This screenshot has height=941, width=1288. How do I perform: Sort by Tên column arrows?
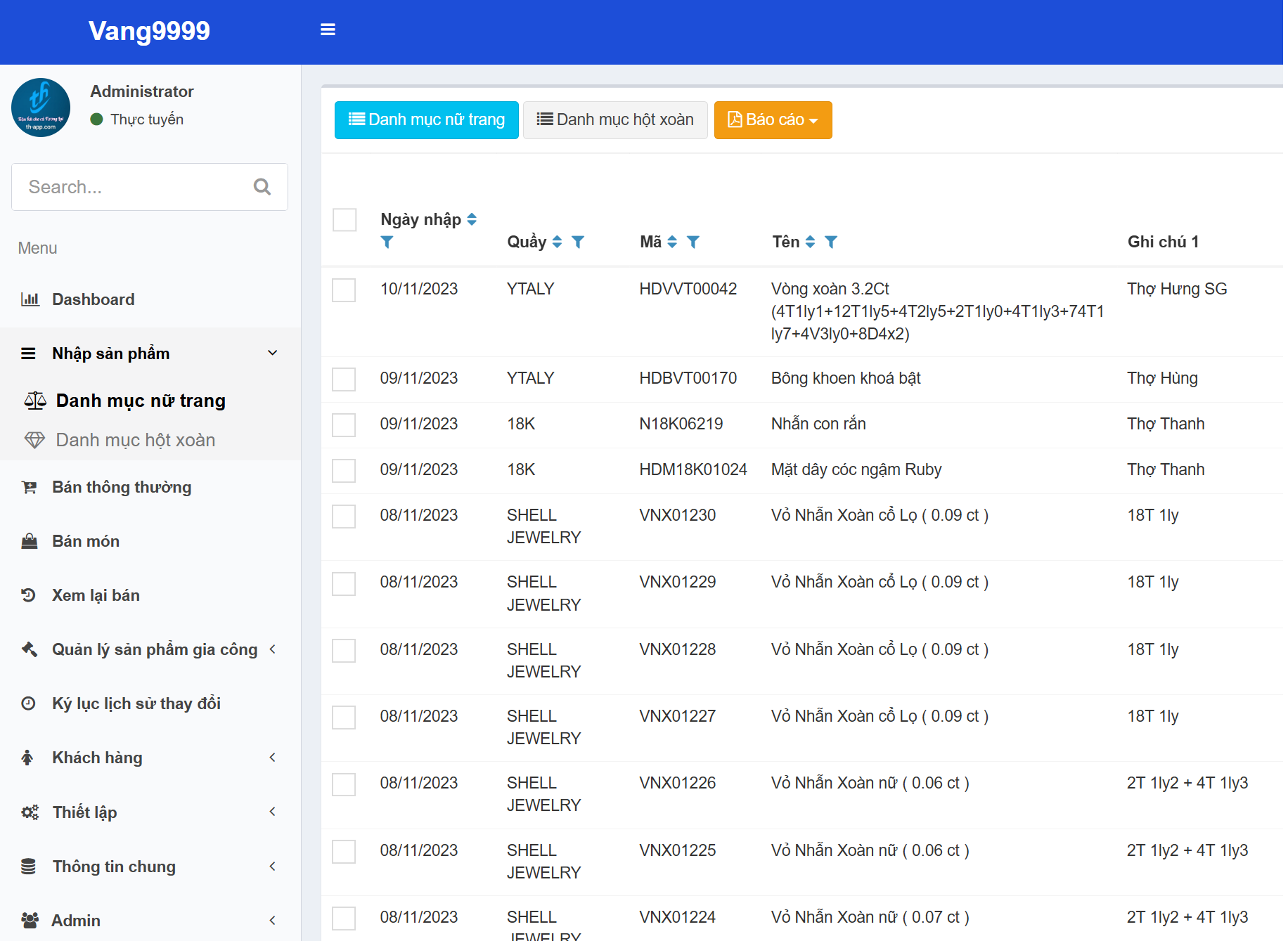click(810, 242)
